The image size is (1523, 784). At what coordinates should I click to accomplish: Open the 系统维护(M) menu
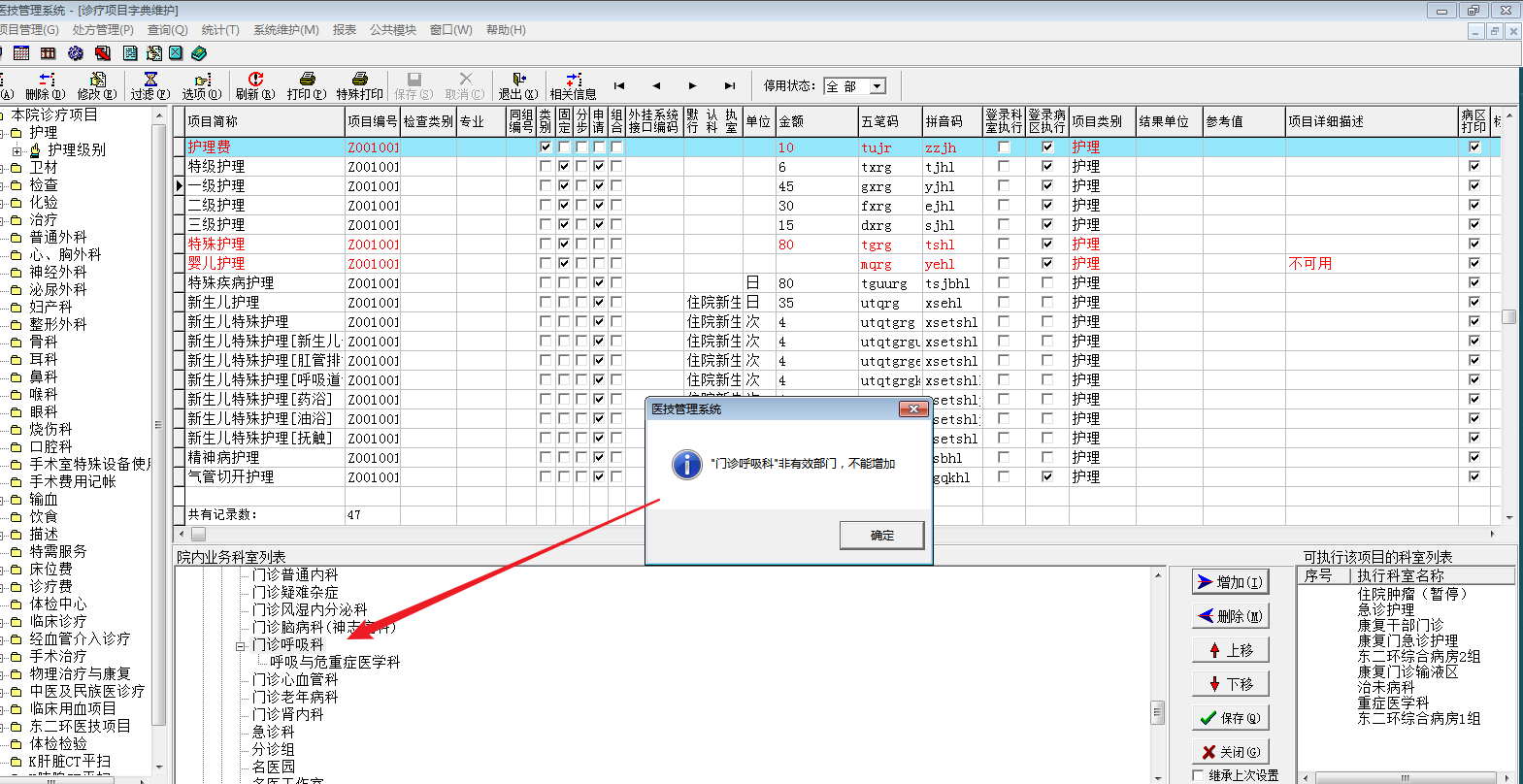click(286, 30)
